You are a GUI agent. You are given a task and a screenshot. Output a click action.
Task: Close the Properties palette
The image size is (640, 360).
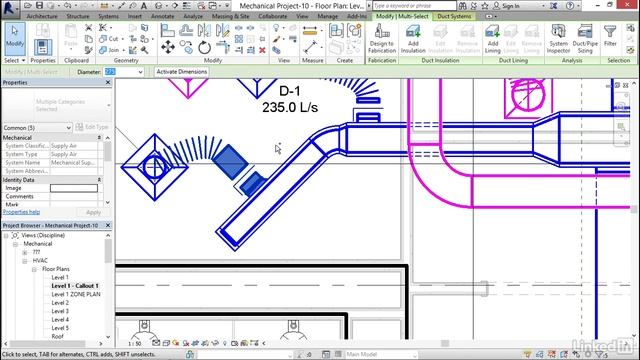pos(108,82)
